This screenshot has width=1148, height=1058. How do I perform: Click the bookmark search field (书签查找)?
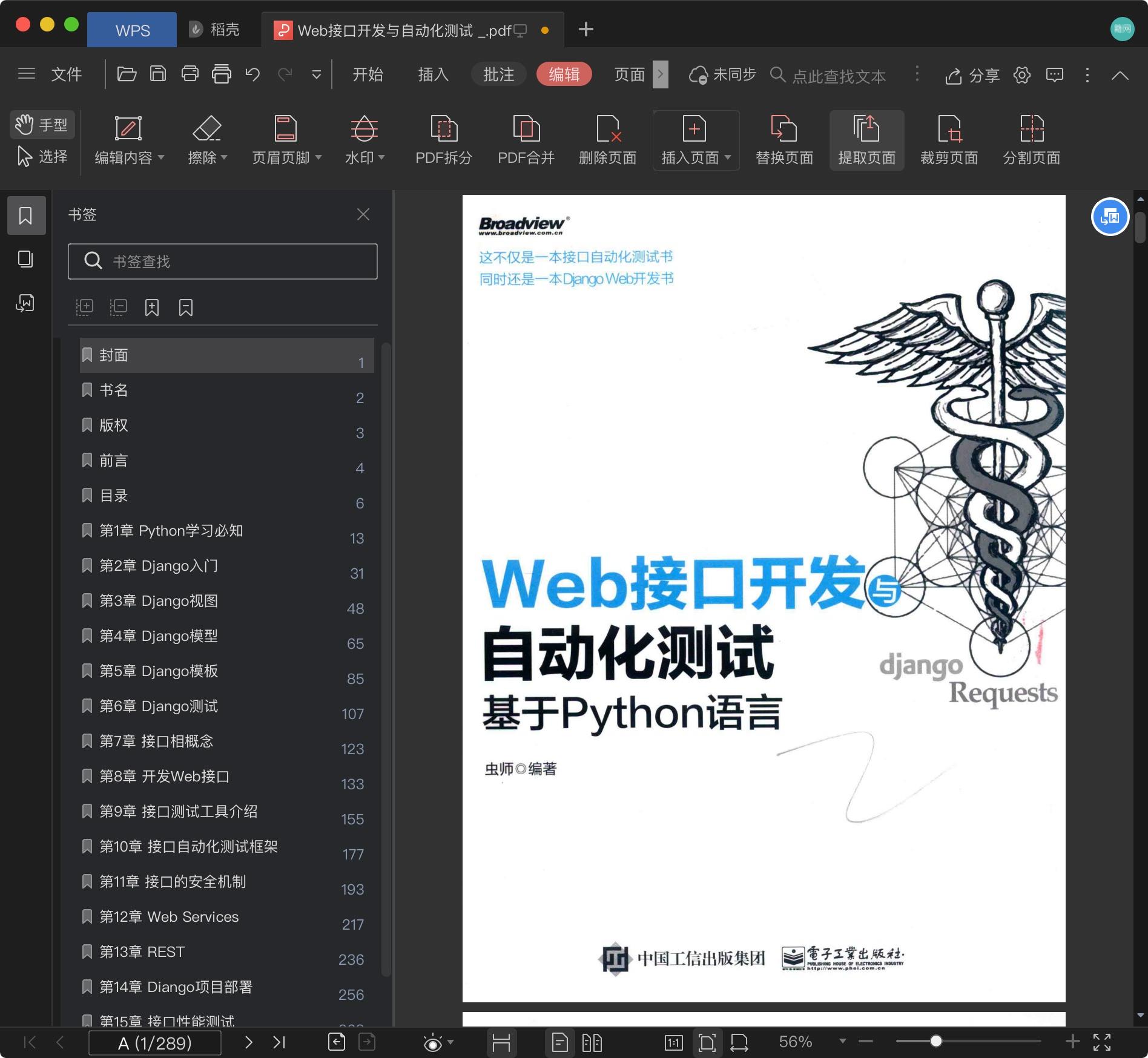(x=223, y=261)
